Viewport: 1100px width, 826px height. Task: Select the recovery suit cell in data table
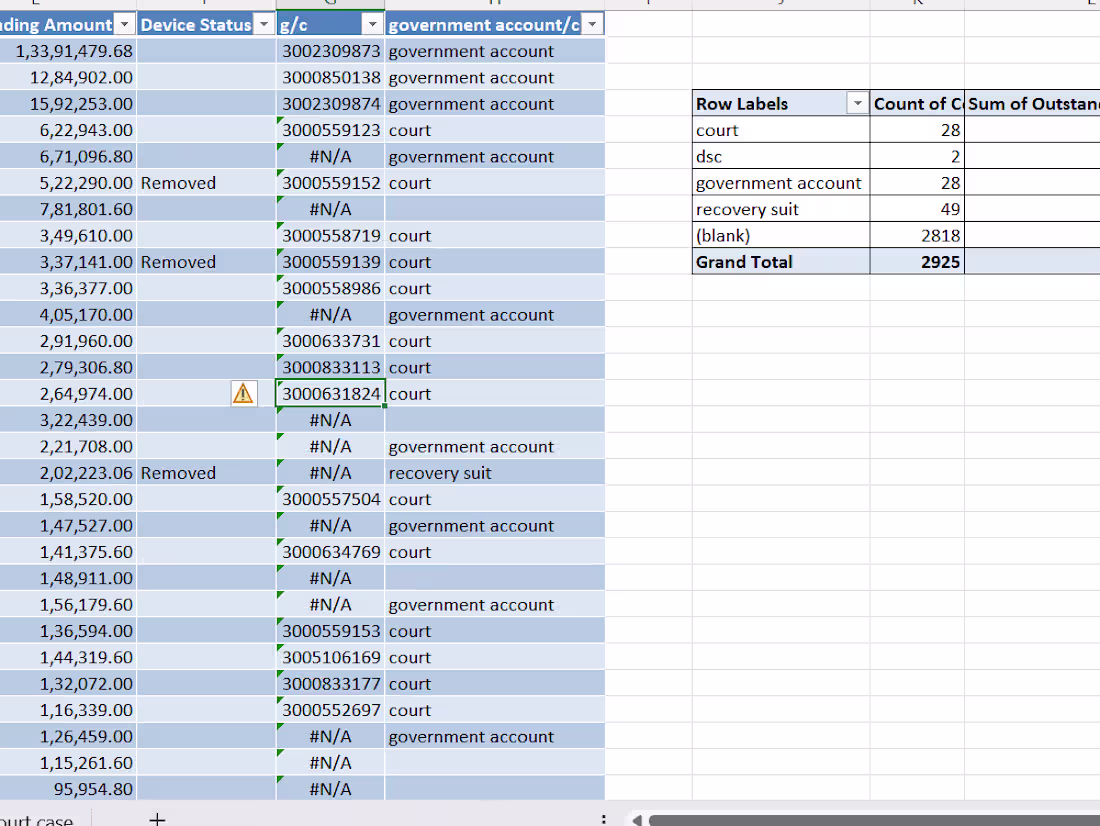click(x=495, y=473)
